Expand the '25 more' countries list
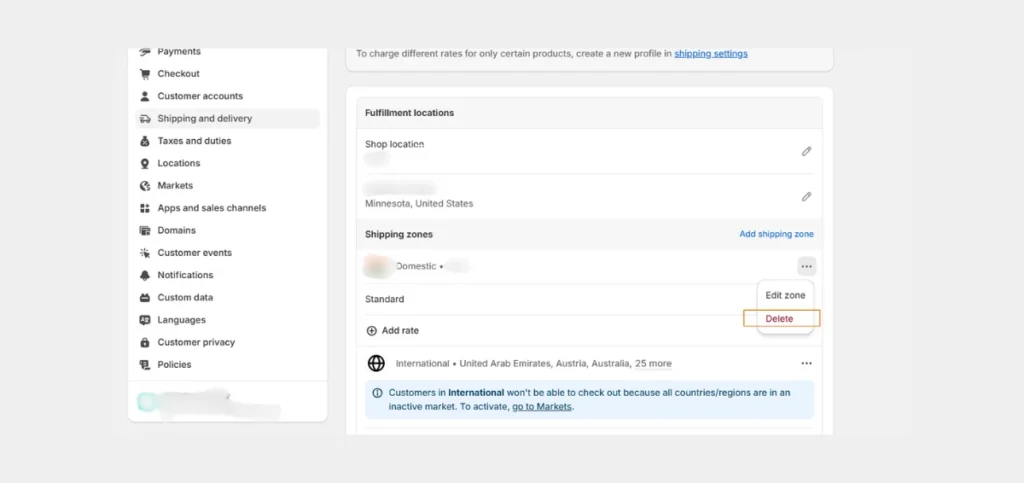The width and height of the screenshot is (1024, 483). 653,364
